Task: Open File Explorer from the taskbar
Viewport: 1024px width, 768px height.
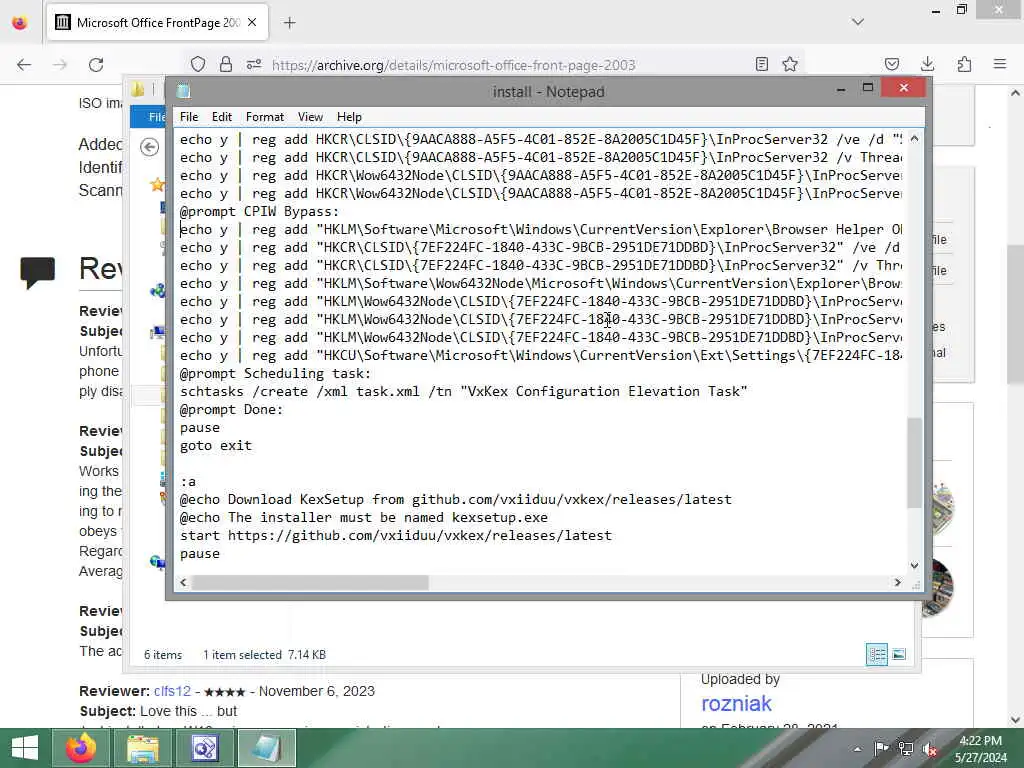Action: (143, 748)
